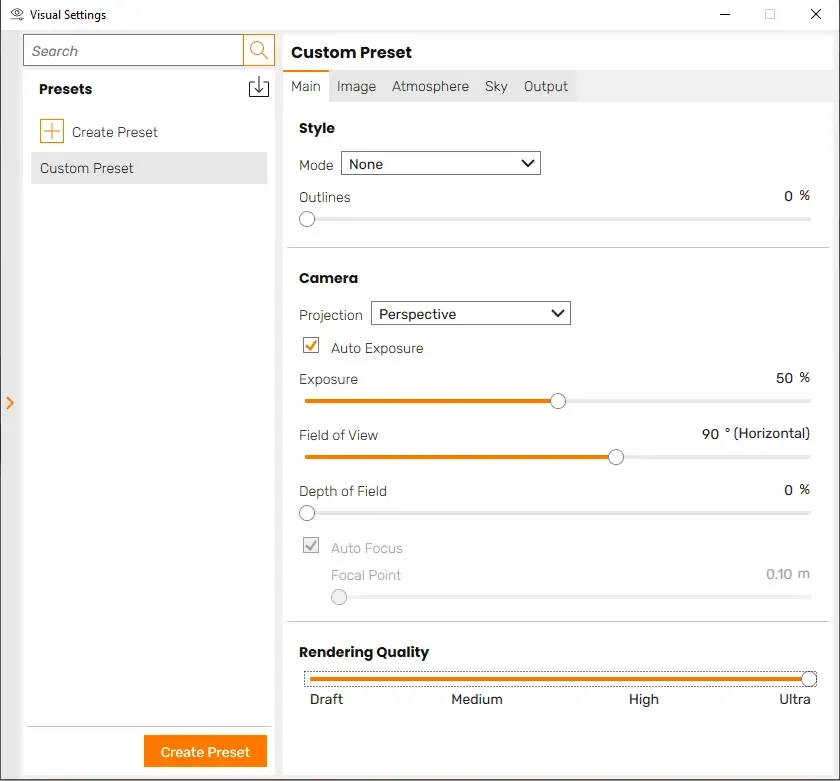This screenshot has height=781, width=840.
Task: Click the search magnifier icon
Action: (x=258, y=50)
